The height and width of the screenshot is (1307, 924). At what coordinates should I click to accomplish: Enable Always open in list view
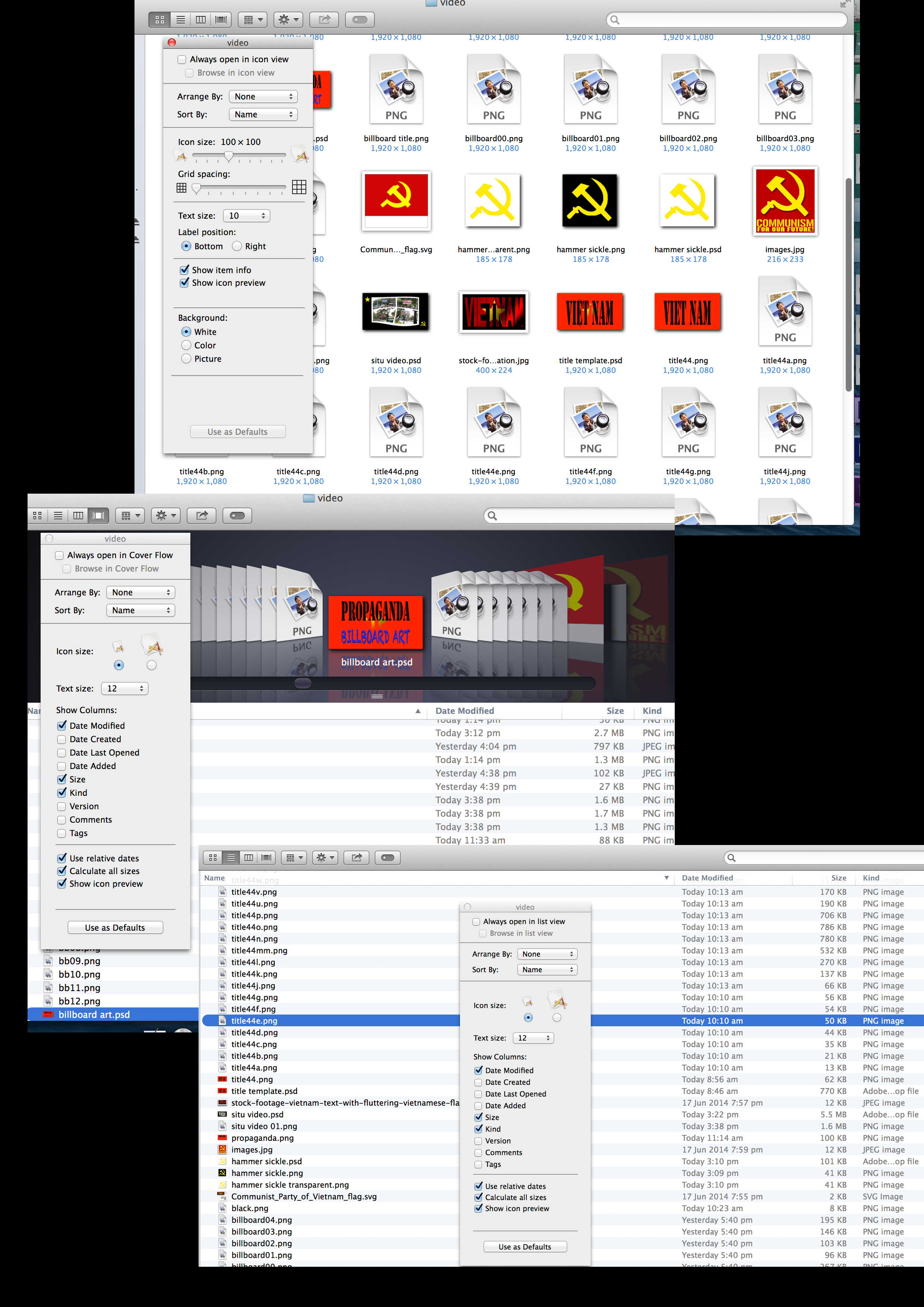pyautogui.click(x=476, y=922)
